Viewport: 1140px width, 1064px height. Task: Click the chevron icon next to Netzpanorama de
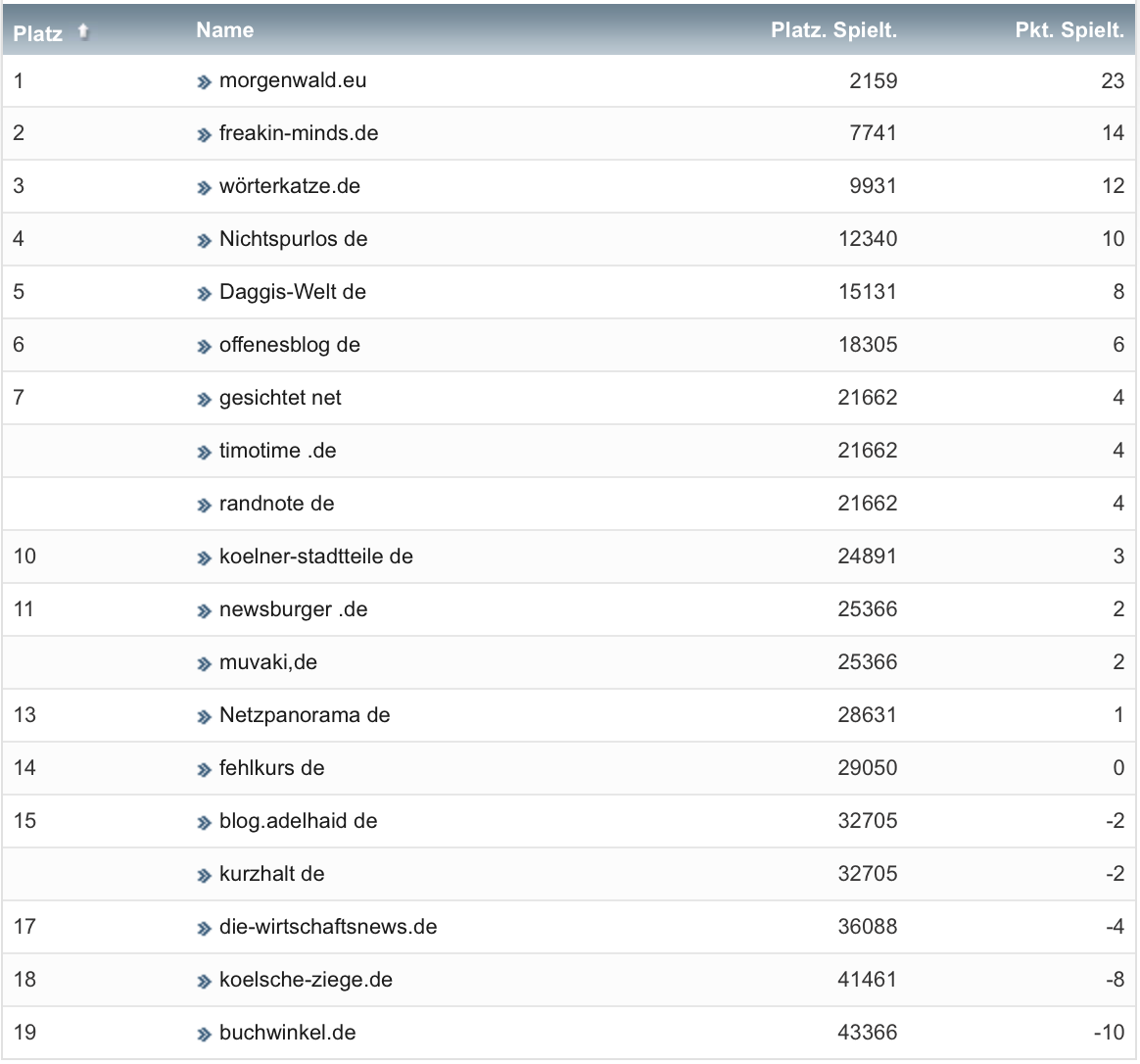tap(204, 717)
